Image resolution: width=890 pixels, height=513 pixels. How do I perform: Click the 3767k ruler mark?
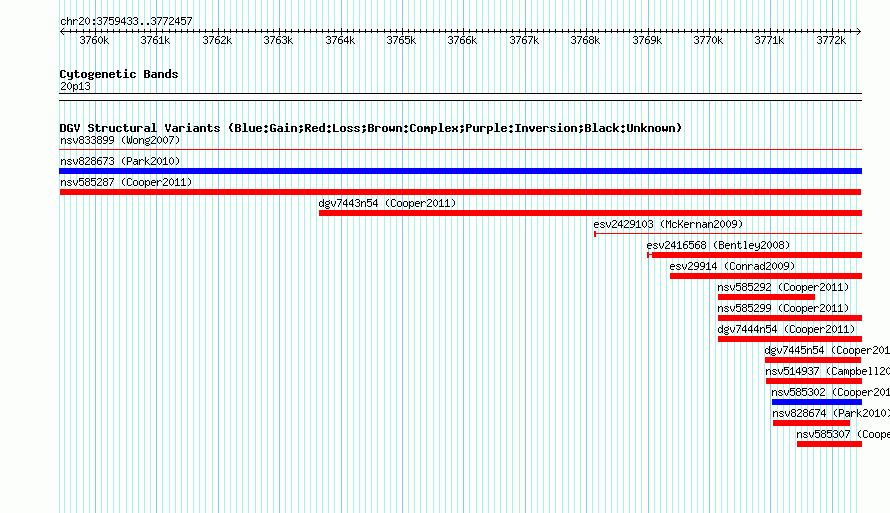tap(524, 40)
